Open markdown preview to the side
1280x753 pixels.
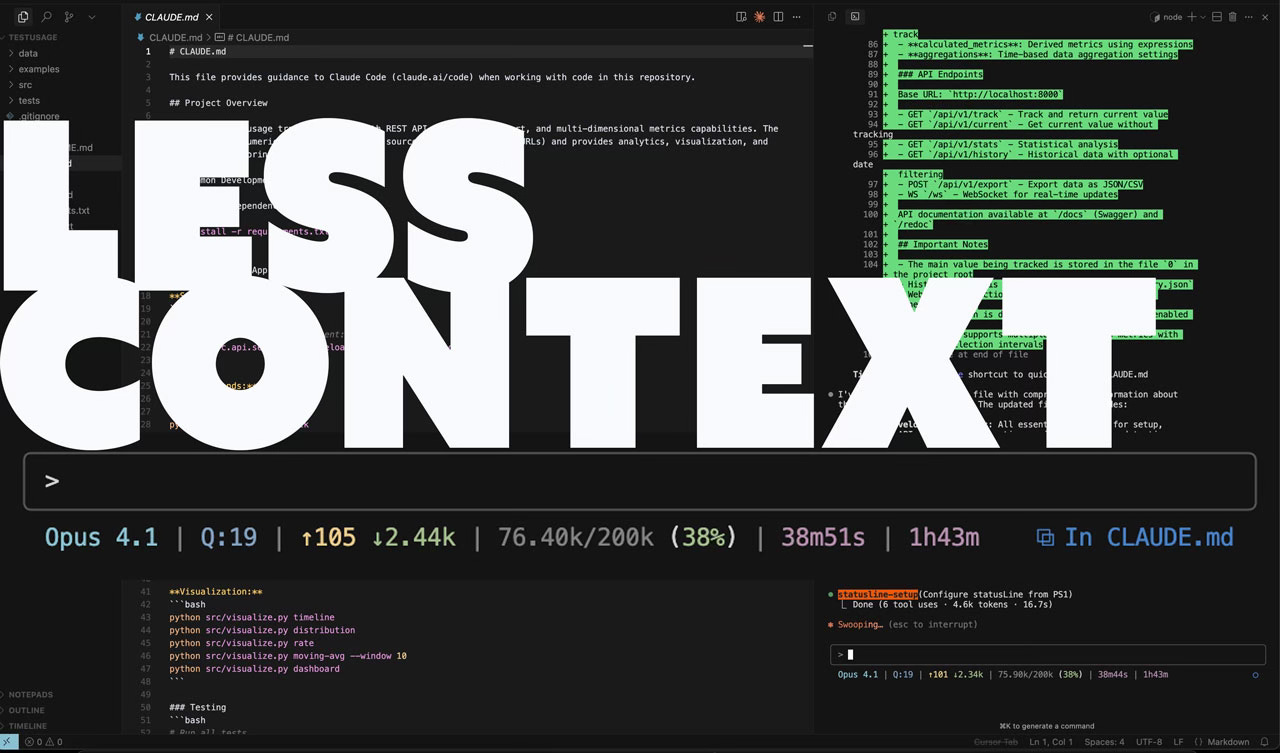coord(741,17)
